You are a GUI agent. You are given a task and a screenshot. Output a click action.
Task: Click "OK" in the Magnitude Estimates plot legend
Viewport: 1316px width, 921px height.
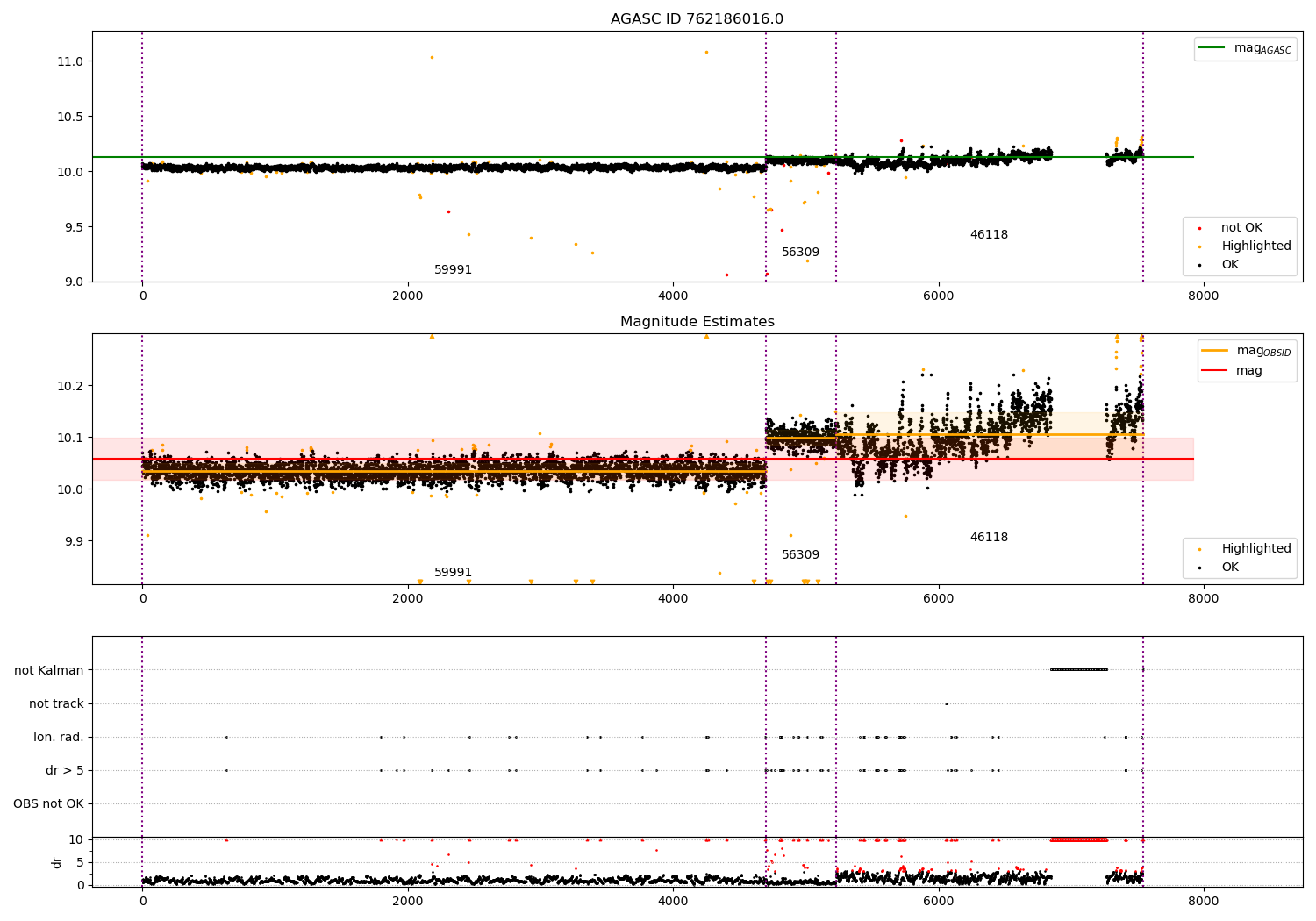(x=1229, y=568)
